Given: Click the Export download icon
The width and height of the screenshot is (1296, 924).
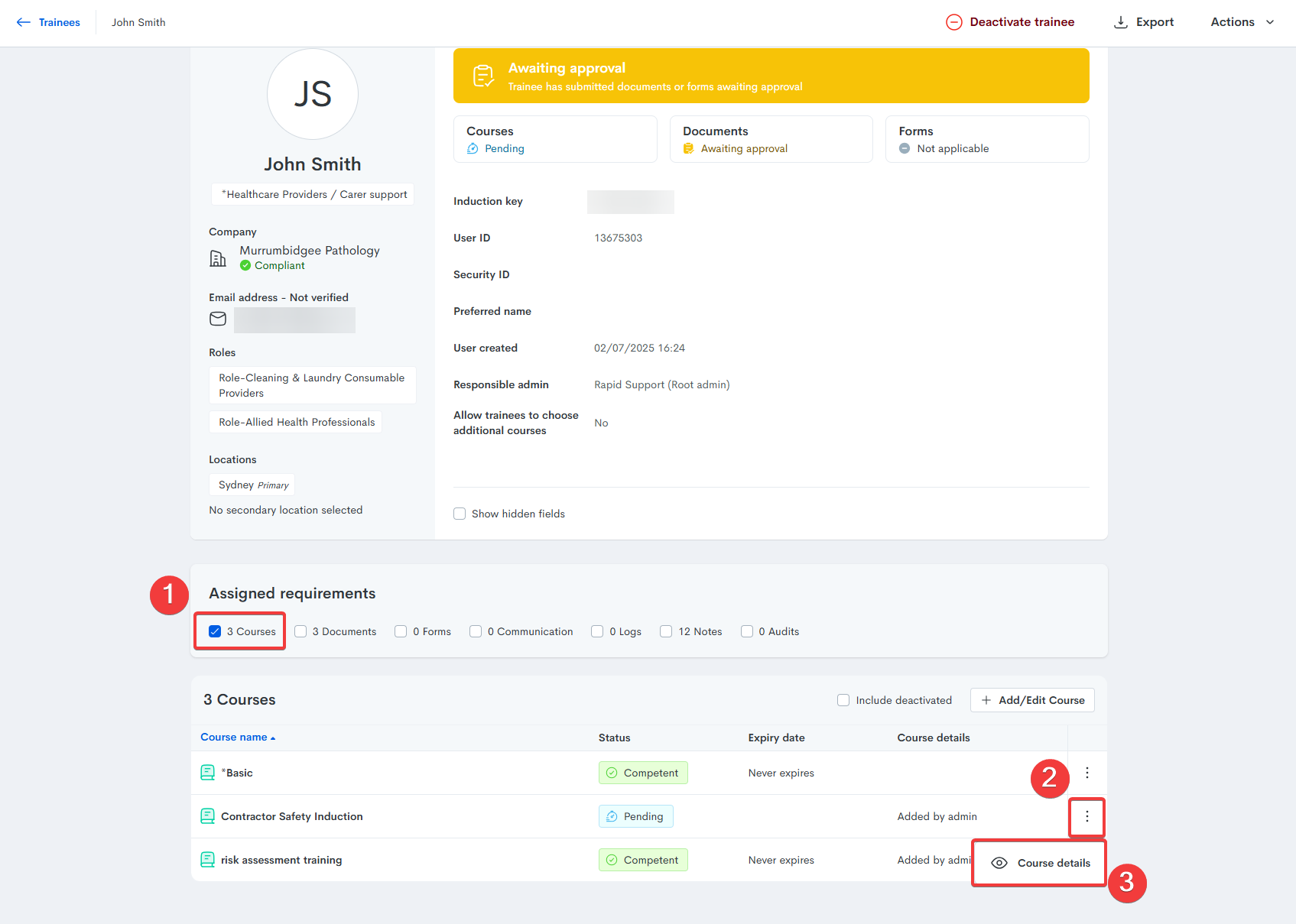Looking at the screenshot, I should coord(1120,22).
